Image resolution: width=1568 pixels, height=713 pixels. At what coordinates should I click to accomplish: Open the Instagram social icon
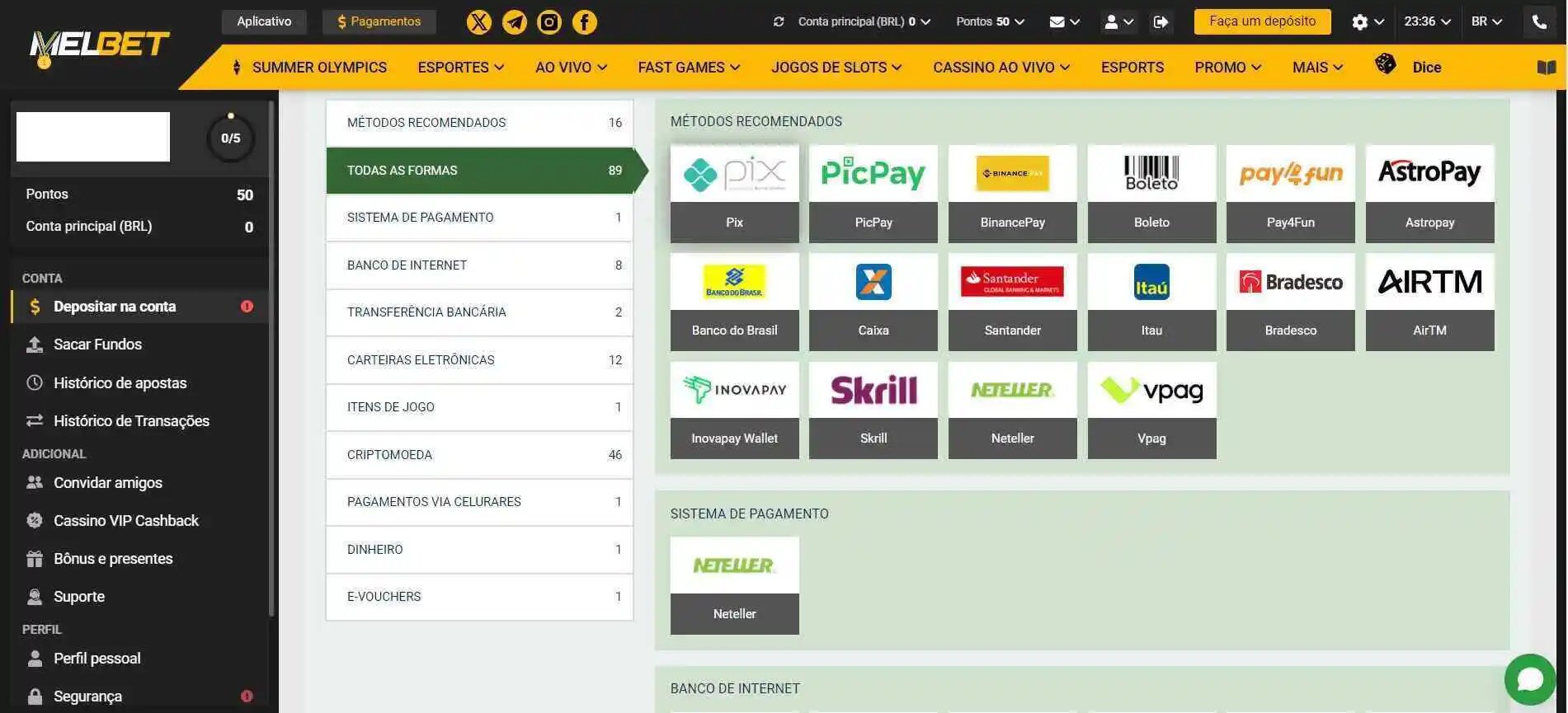click(549, 22)
